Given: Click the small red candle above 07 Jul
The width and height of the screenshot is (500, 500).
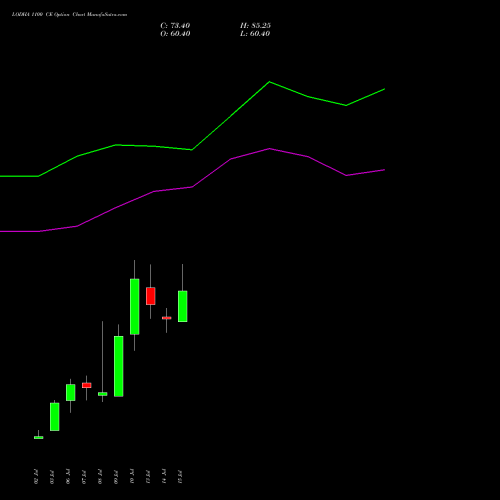Looking at the screenshot, I should (87, 385).
